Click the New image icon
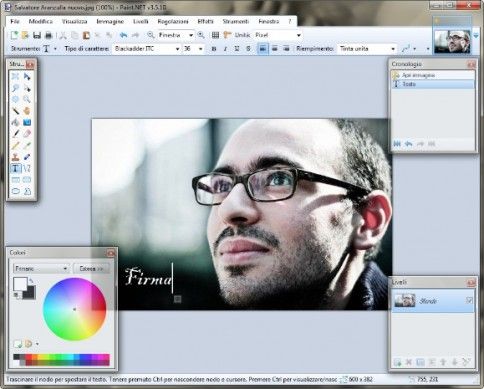Screen dimensions: 484x389 click(x=14, y=35)
